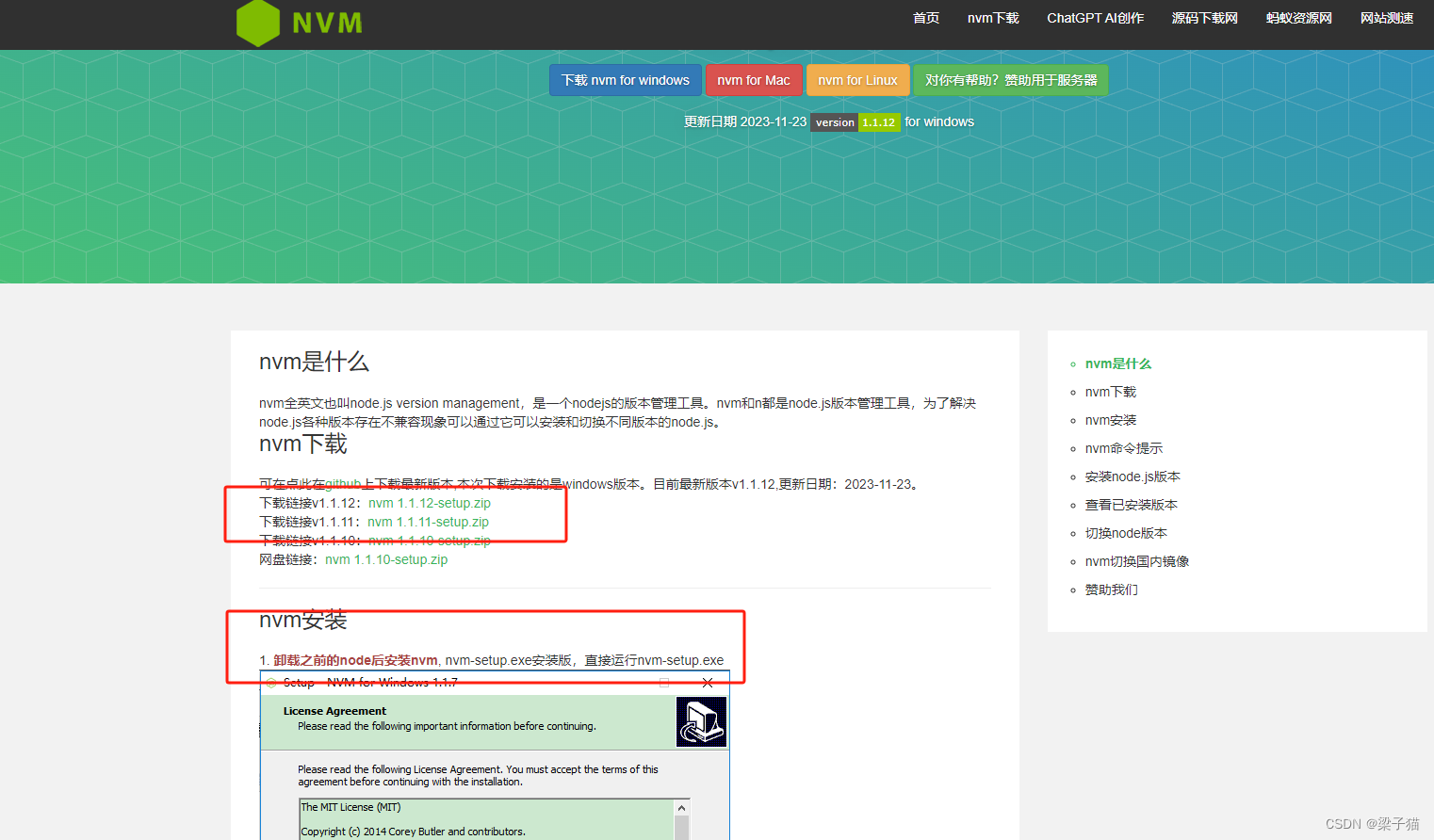Viewport: 1434px width, 840px height.
Task: Click 下载 nvm for windows button
Action: click(x=626, y=80)
